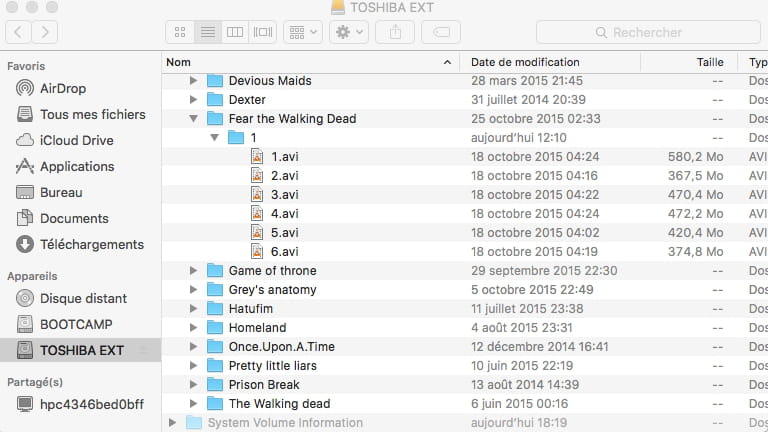This screenshot has height=432, width=768.
Task: Sort by Taille column header
Action: (x=690, y=62)
